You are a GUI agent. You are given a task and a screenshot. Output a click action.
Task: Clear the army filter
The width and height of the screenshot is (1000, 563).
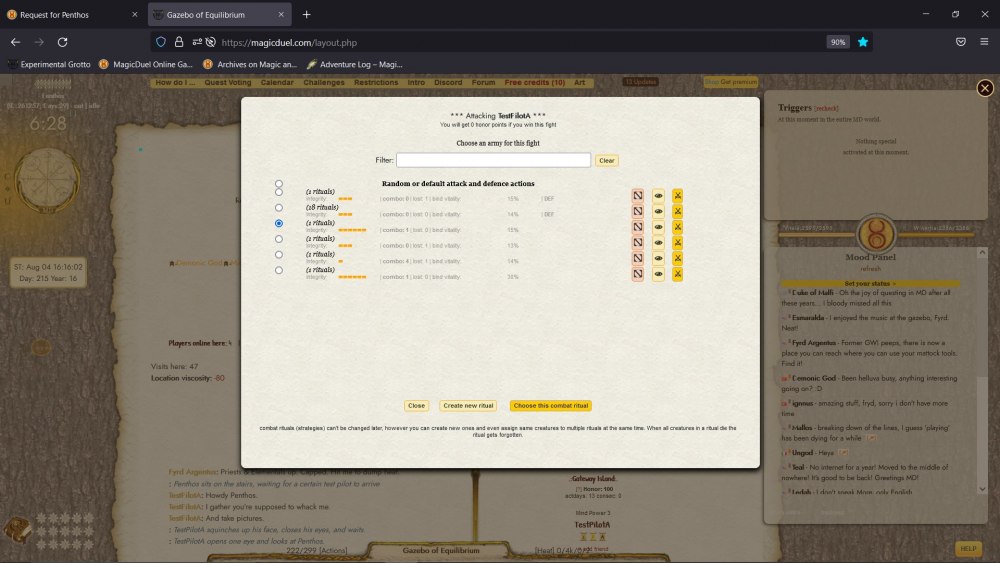[607, 160]
